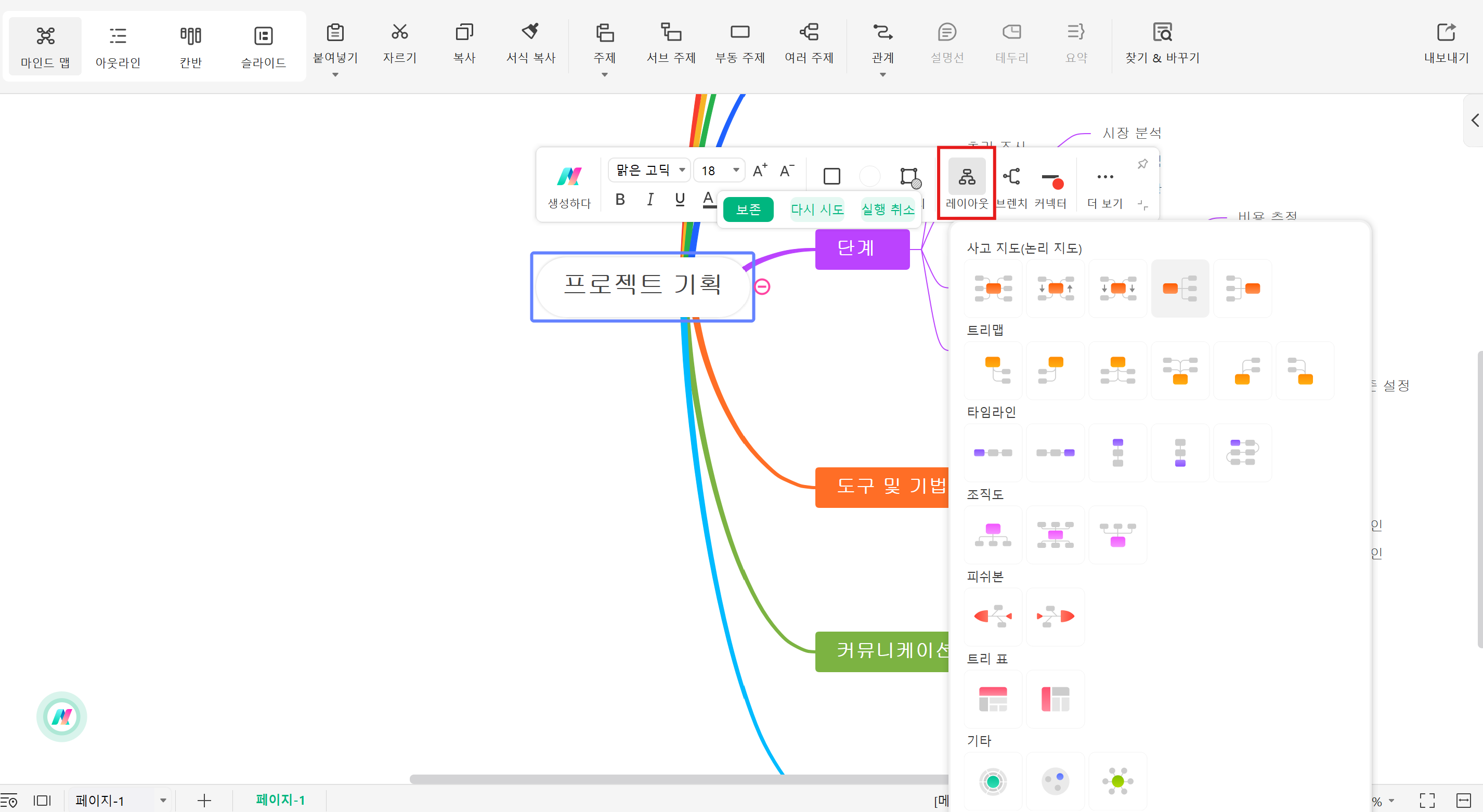
Task: Open the floating AI assistant button
Action: pyautogui.click(x=61, y=716)
